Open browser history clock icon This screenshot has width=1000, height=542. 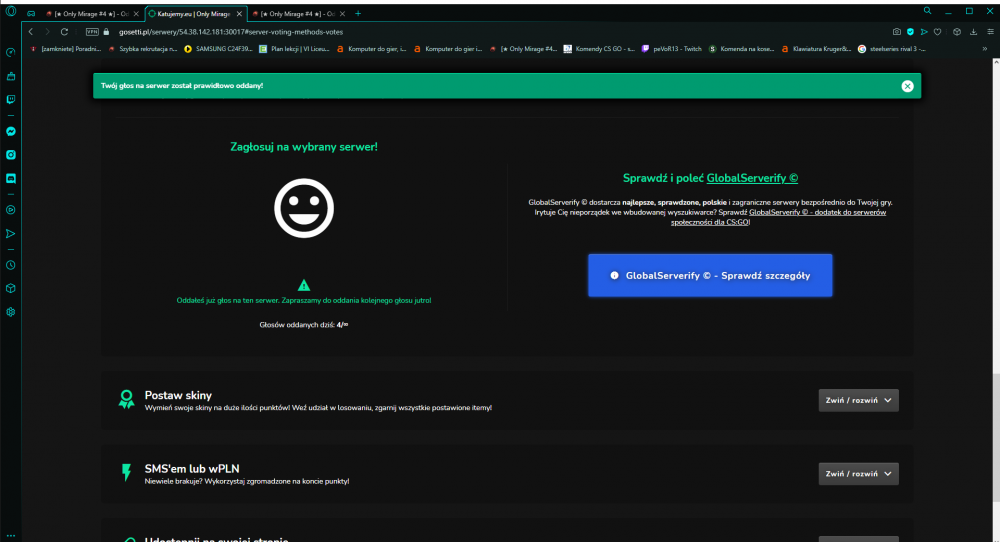pos(11,265)
